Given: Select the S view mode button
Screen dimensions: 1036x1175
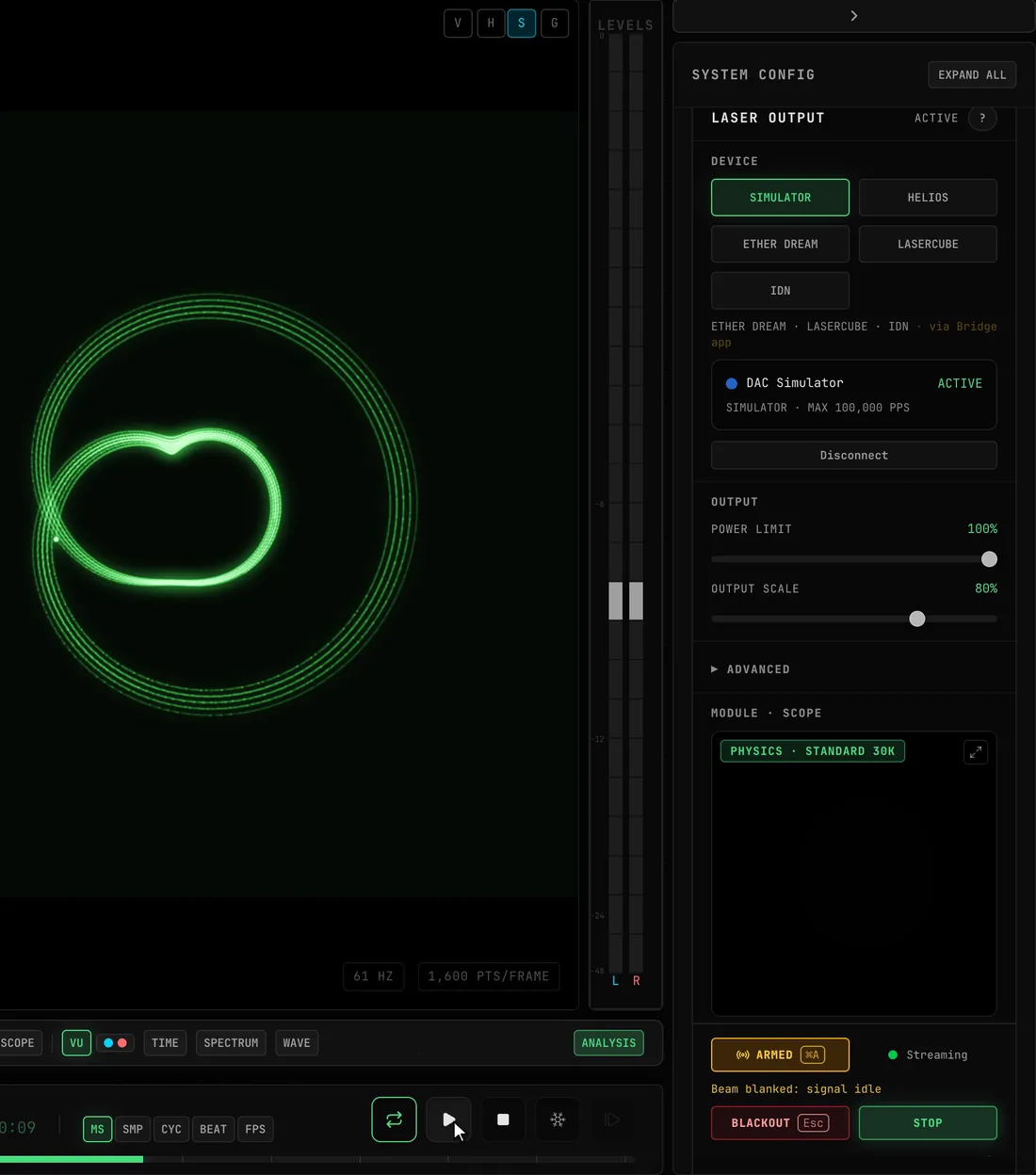Looking at the screenshot, I should click(522, 24).
